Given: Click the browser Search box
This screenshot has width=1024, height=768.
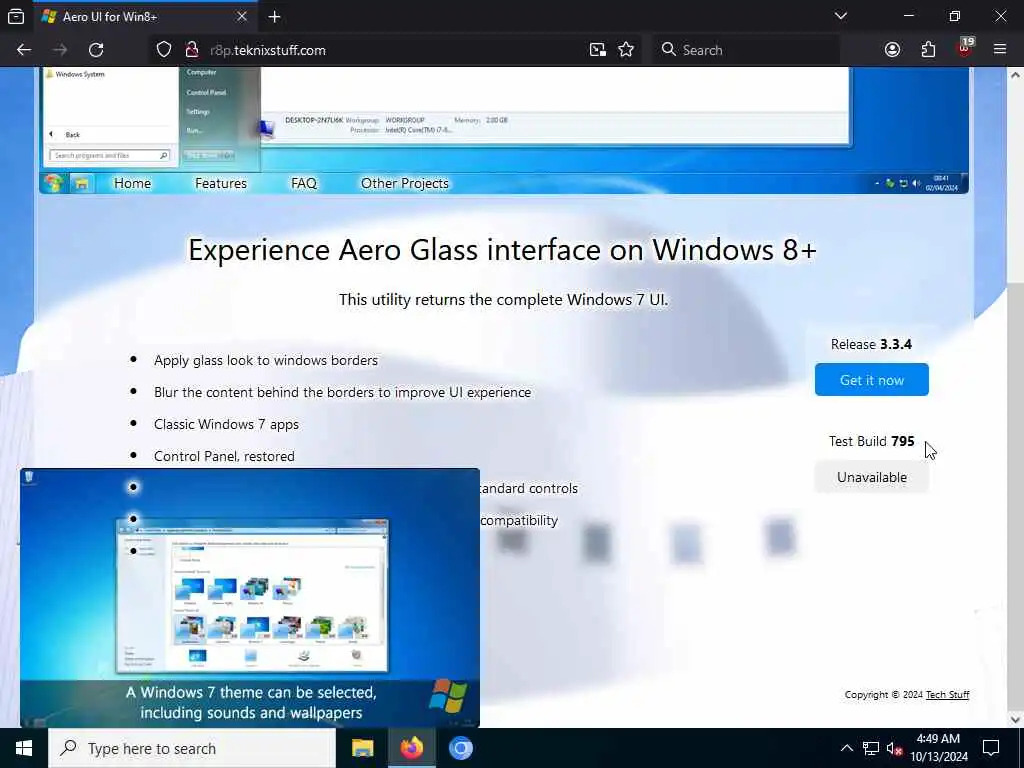Looking at the screenshot, I should click(x=748, y=50).
